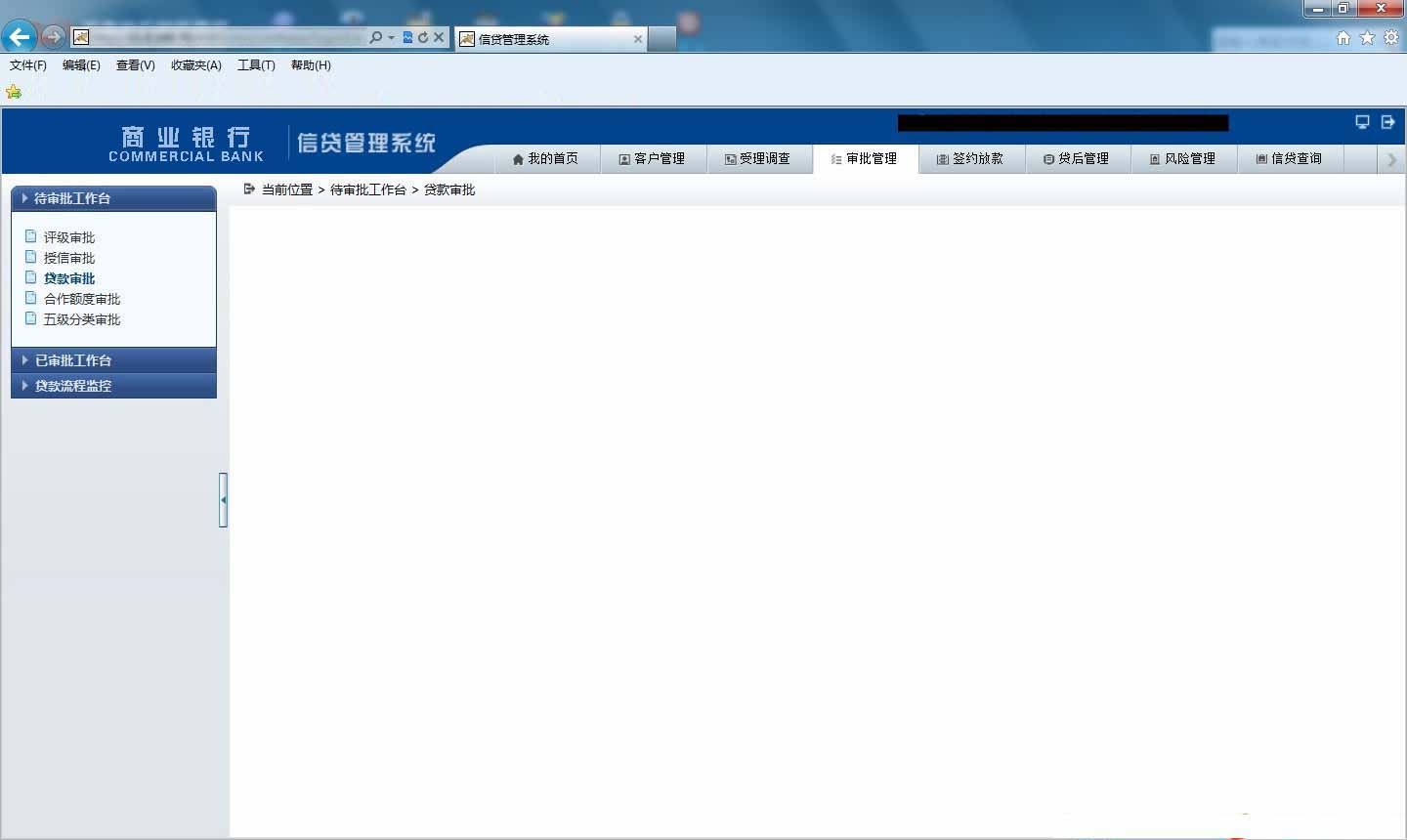The height and width of the screenshot is (840, 1407).
Task: Click the document icon beside 贷款审批
Action: pos(31,277)
